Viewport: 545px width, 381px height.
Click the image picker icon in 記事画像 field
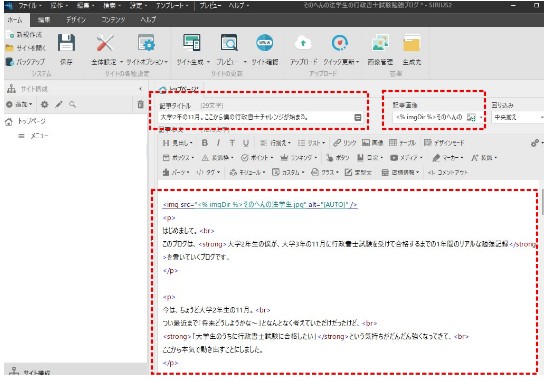[471, 117]
